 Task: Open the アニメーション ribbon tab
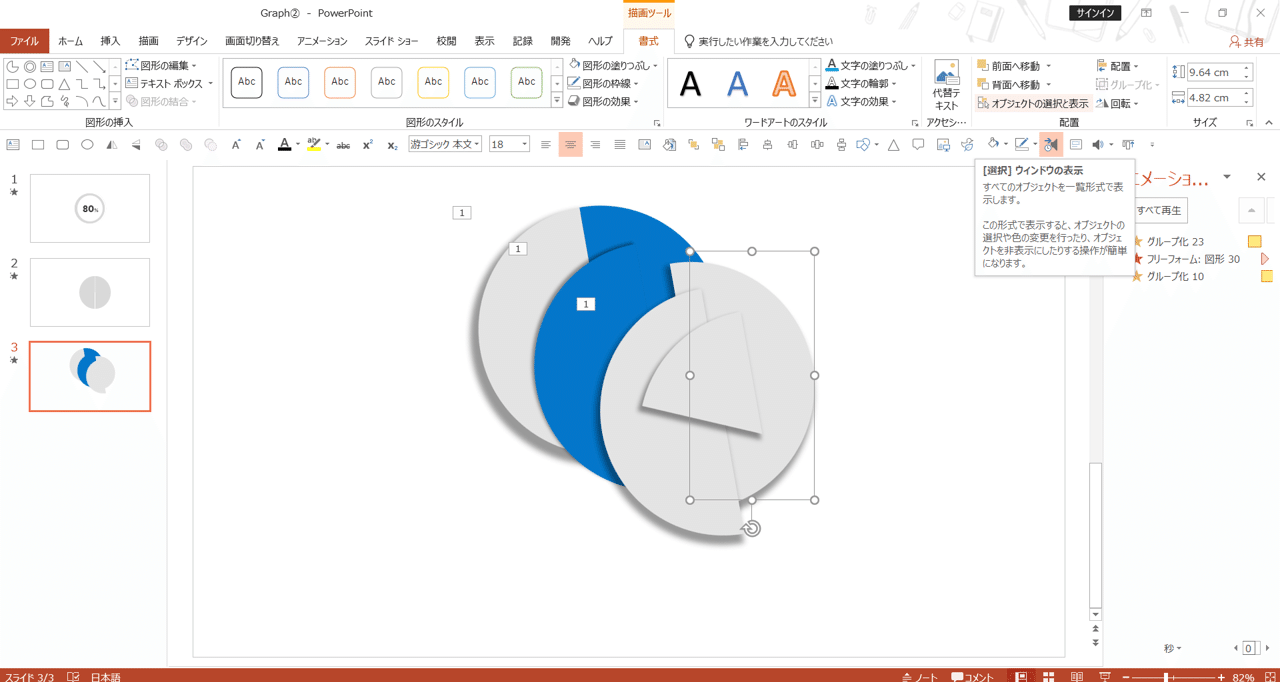click(322, 41)
